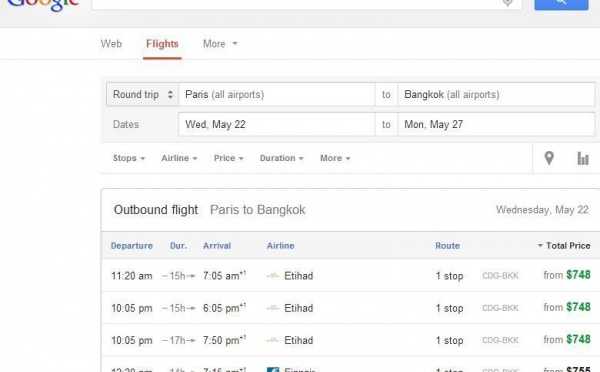Switch to the Web tab
This screenshot has height=372, width=600.
[111, 44]
